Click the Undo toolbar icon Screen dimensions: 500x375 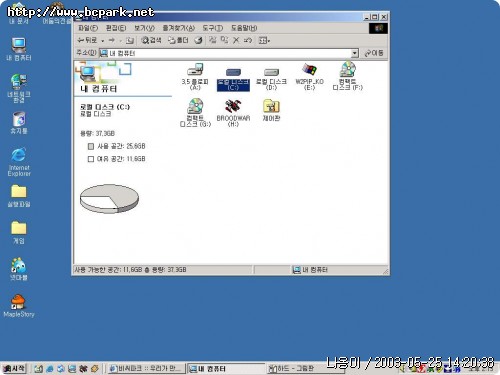click(248, 40)
